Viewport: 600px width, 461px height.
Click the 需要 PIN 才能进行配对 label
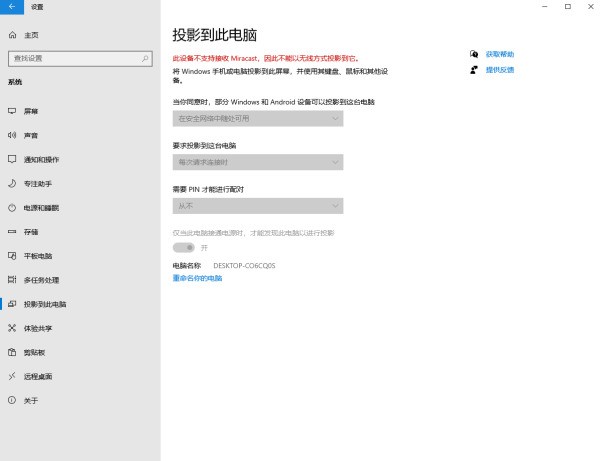(x=208, y=189)
